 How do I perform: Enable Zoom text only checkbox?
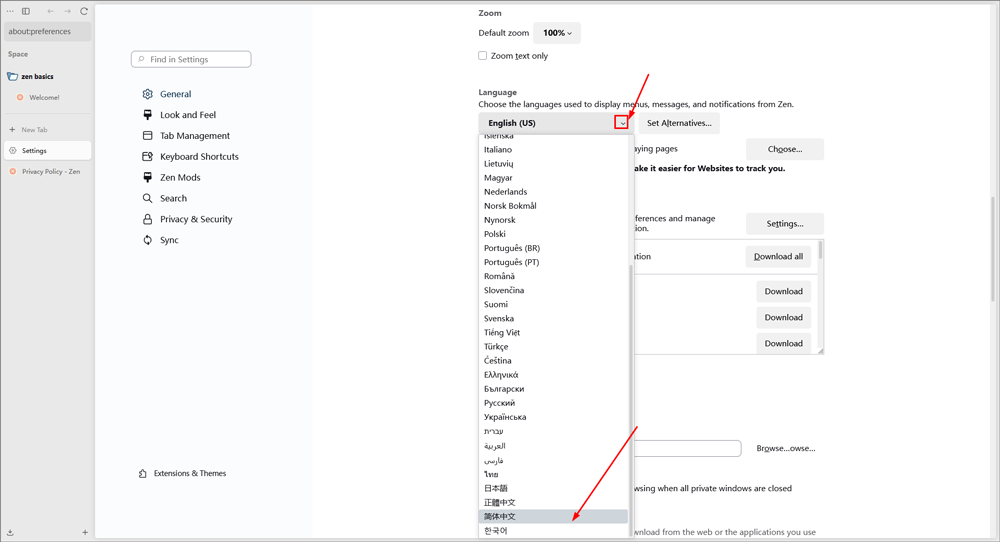coord(483,56)
